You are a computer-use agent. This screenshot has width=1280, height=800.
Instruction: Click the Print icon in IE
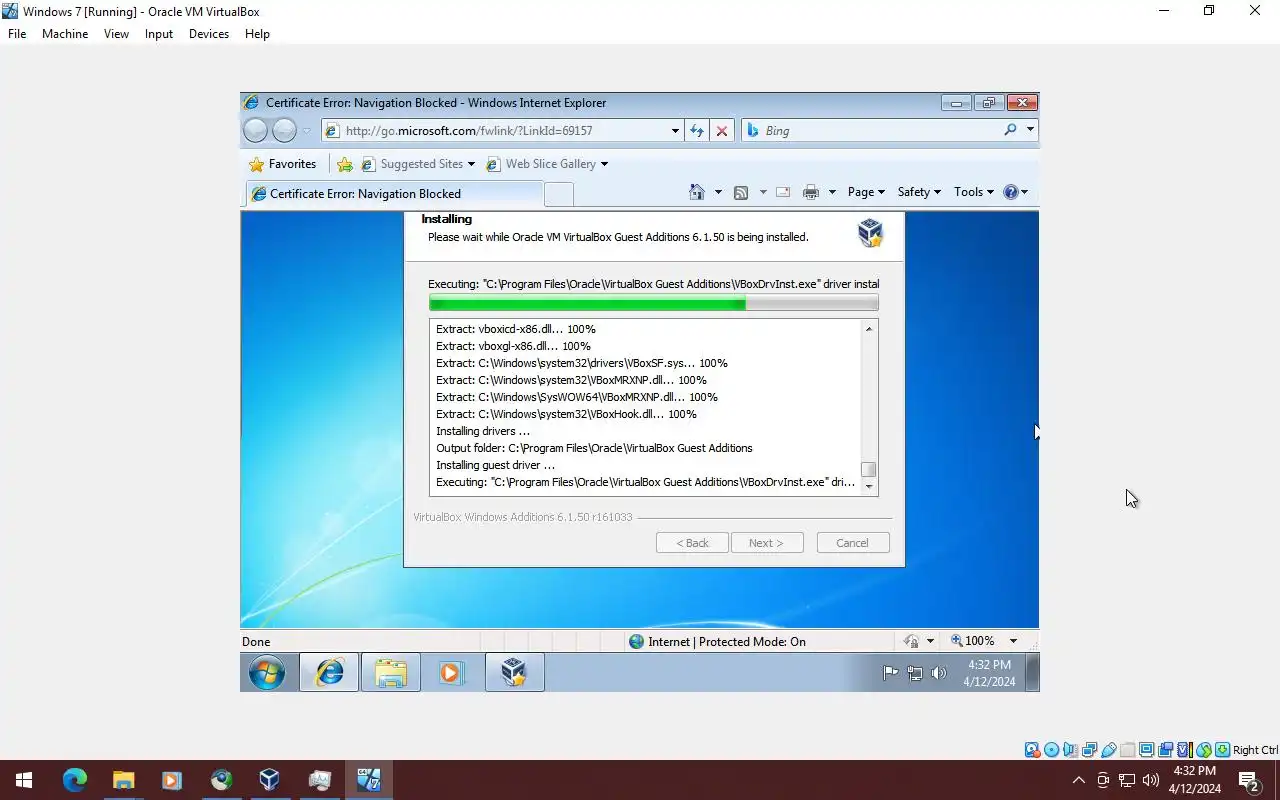coord(811,192)
